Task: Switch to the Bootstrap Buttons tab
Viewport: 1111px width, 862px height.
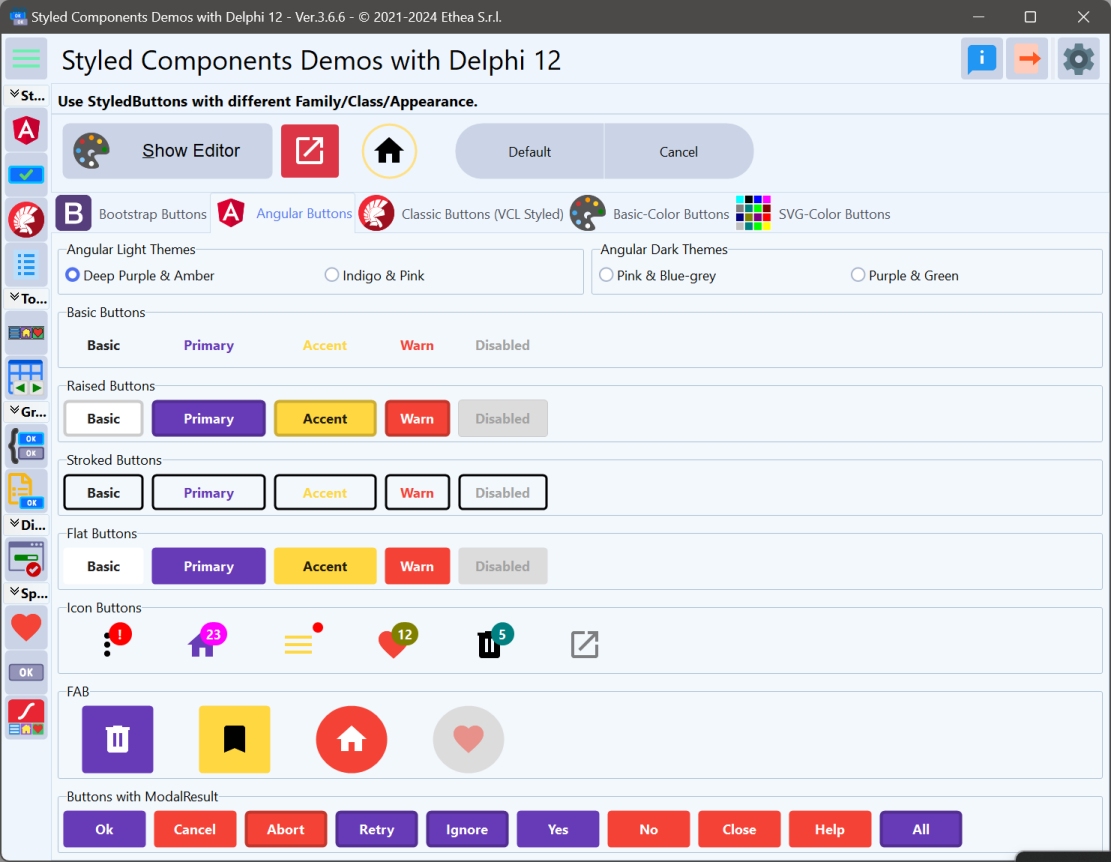Action: tap(133, 214)
